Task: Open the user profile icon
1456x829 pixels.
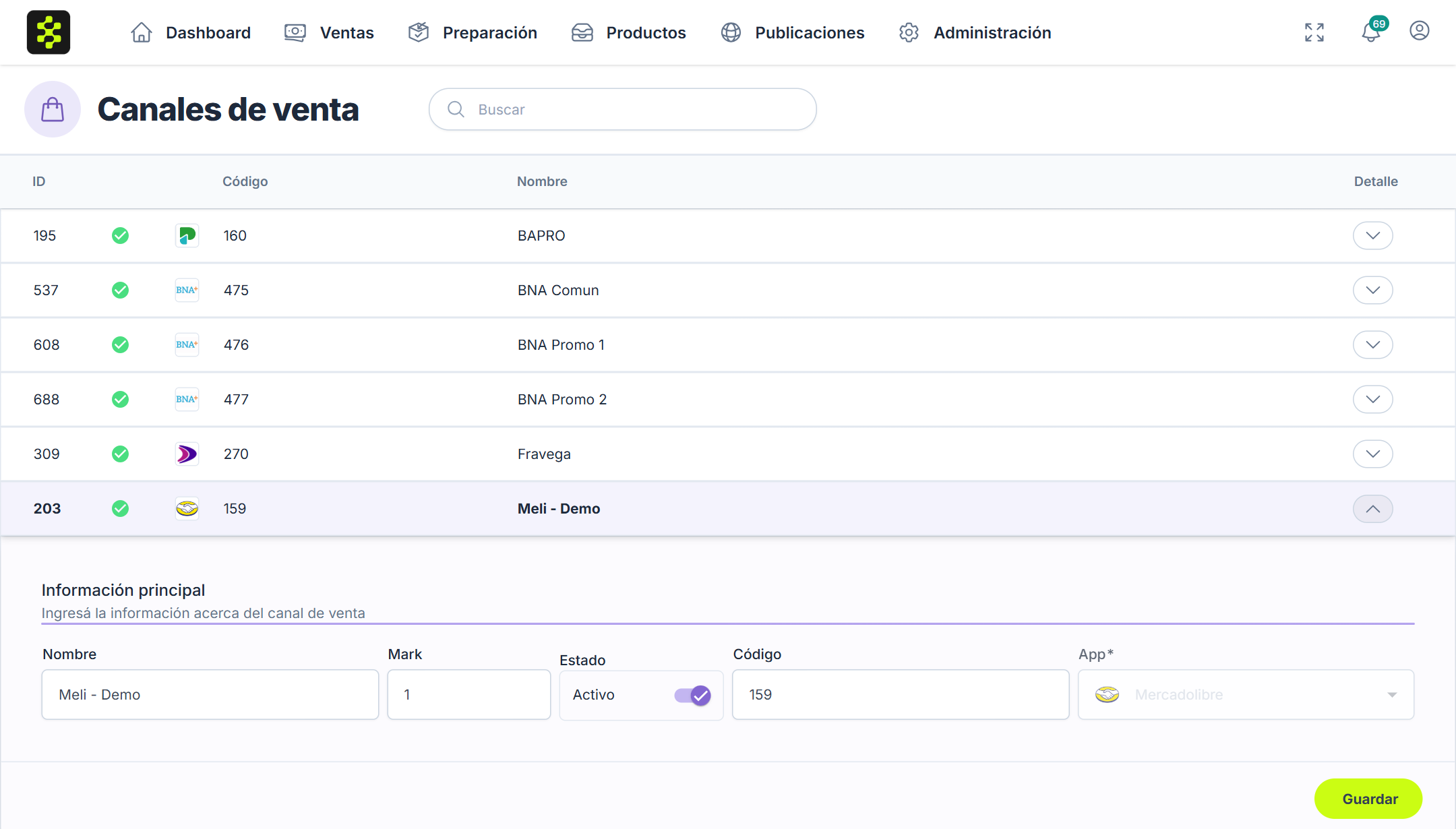Action: tap(1420, 31)
